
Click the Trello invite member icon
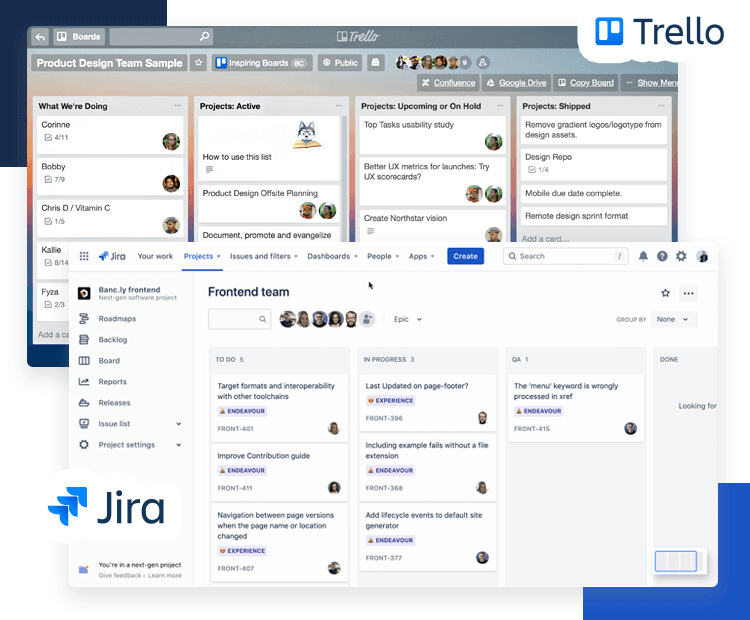click(x=483, y=62)
